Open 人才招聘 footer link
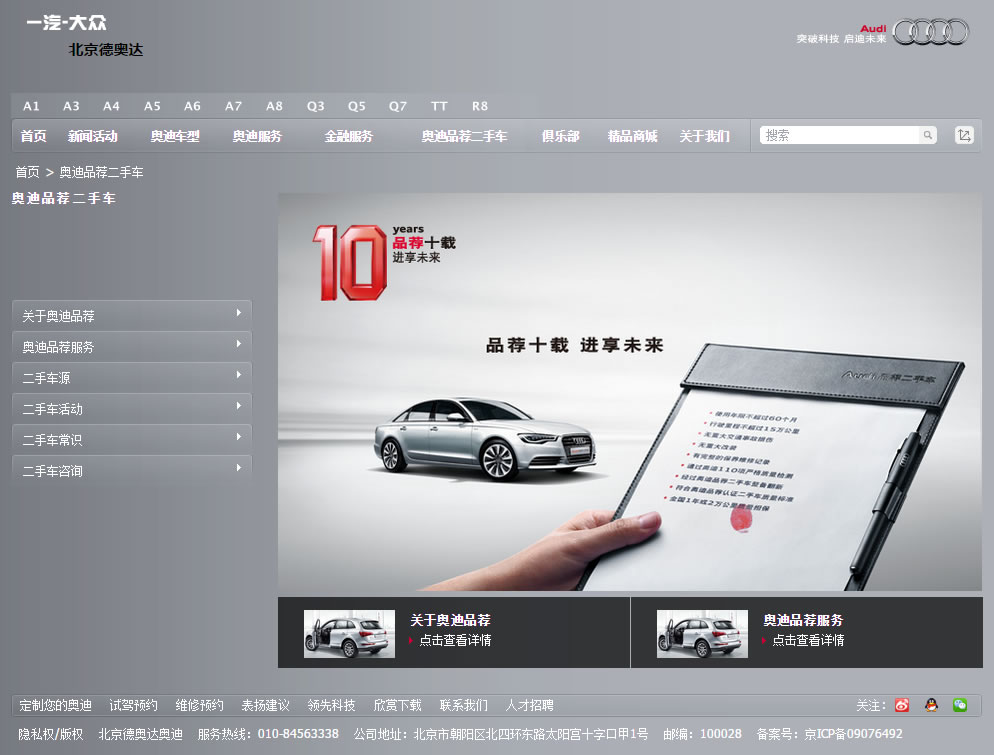The image size is (994, 755). (x=529, y=705)
